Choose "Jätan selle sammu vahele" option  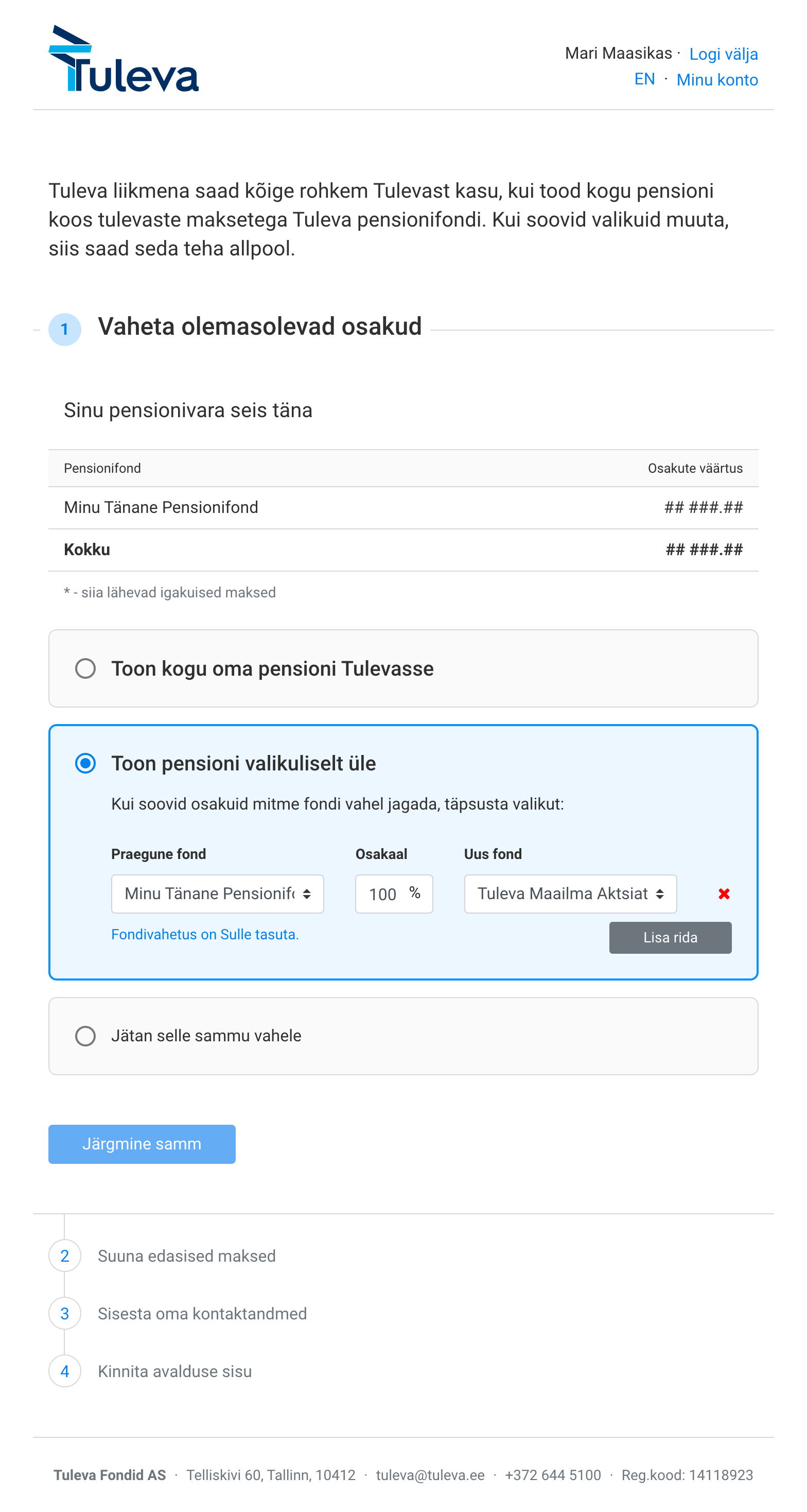85,1036
